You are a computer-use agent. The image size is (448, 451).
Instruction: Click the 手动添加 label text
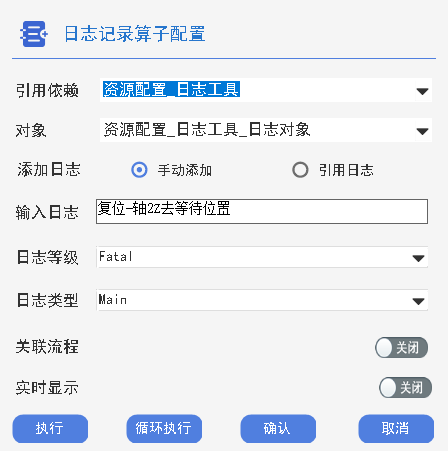point(185,170)
